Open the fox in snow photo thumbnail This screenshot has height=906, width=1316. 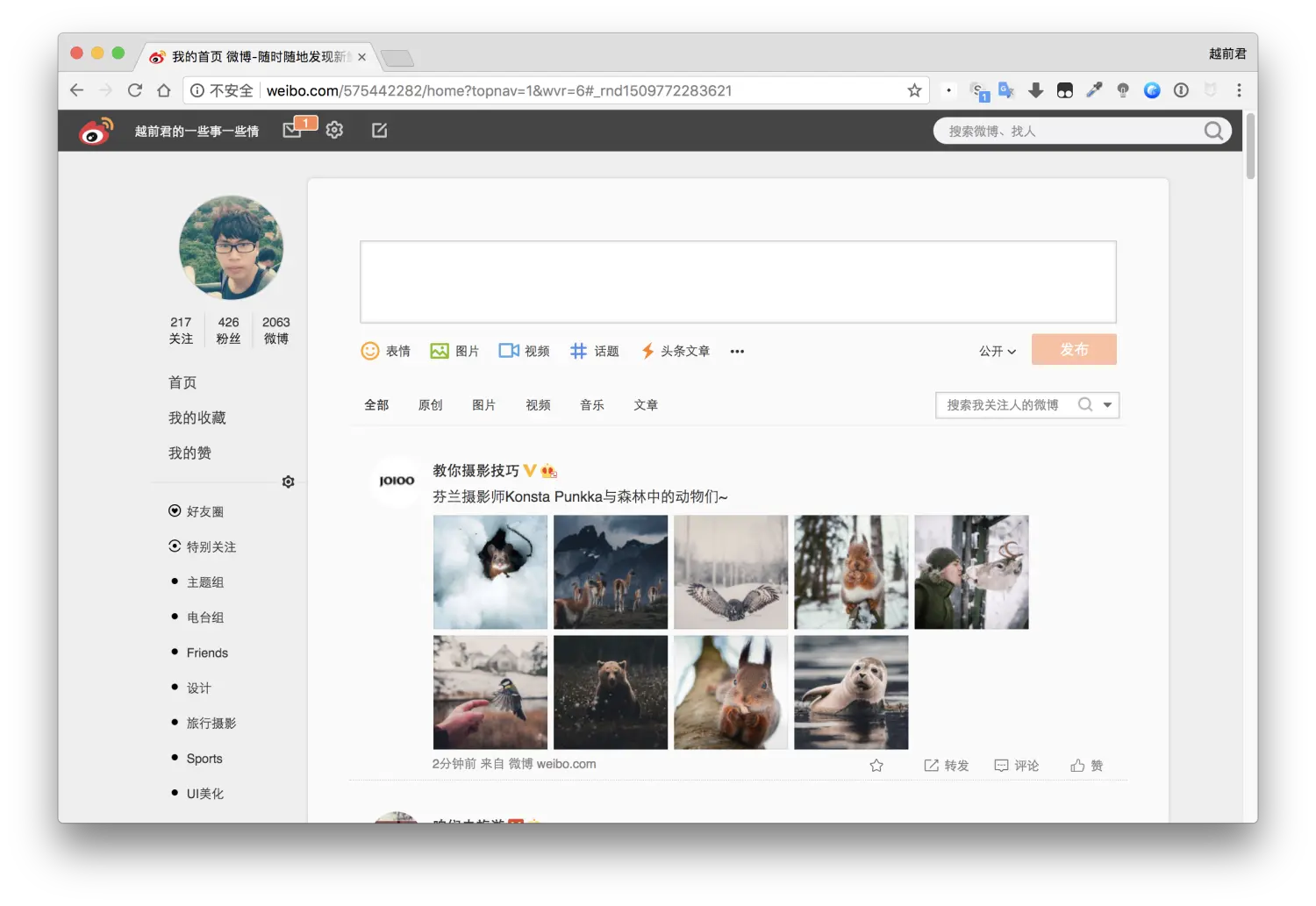pos(490,572)
